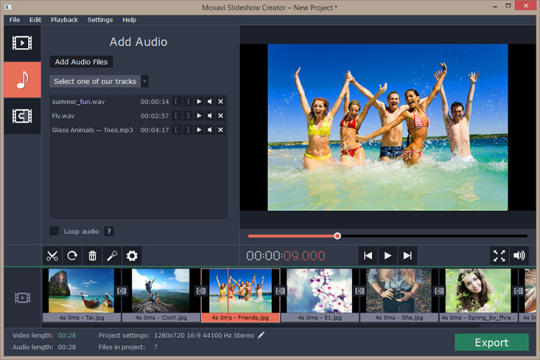
Task: Click the preview image of beach friends
Action: coord(388,127)
